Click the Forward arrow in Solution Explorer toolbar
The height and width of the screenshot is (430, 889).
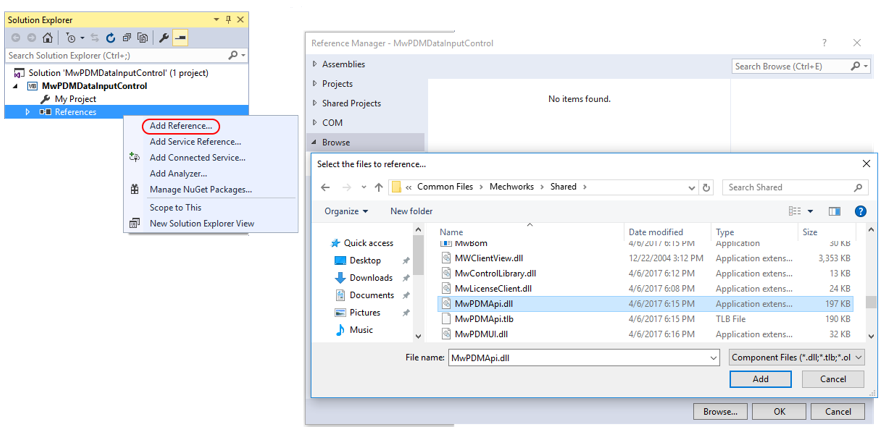(x=31, y=38)
